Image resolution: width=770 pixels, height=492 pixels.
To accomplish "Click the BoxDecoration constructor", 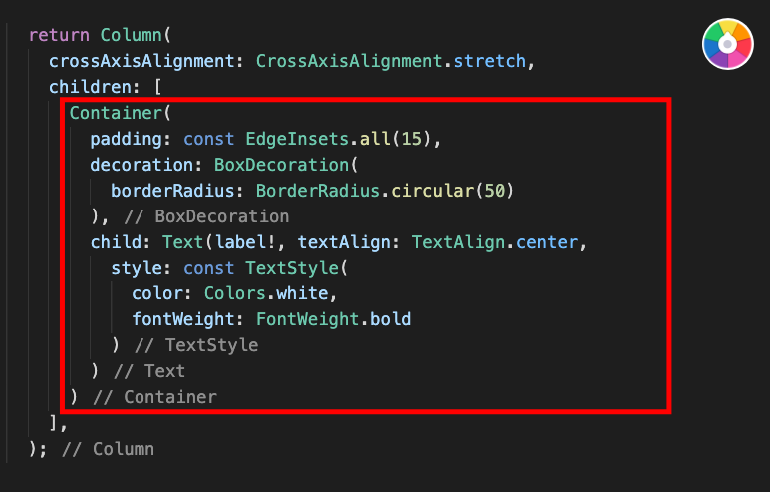I will (281, 165).
